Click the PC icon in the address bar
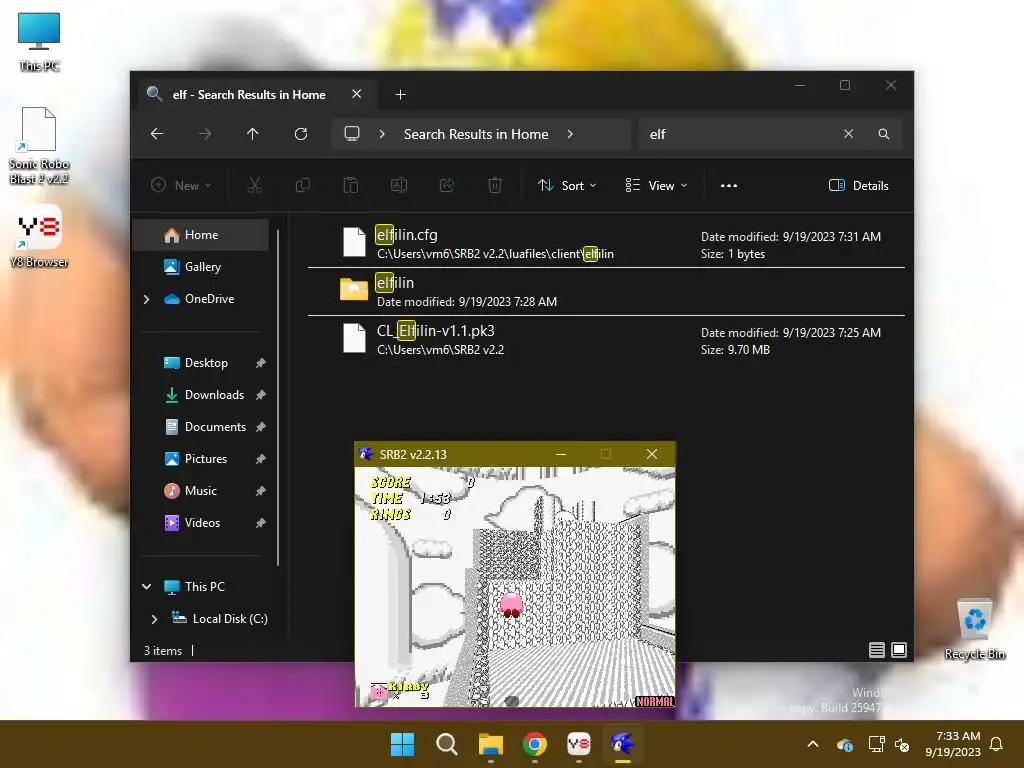Image resolution: width=1024 pixels, height=768 pixels. [352, 134]
